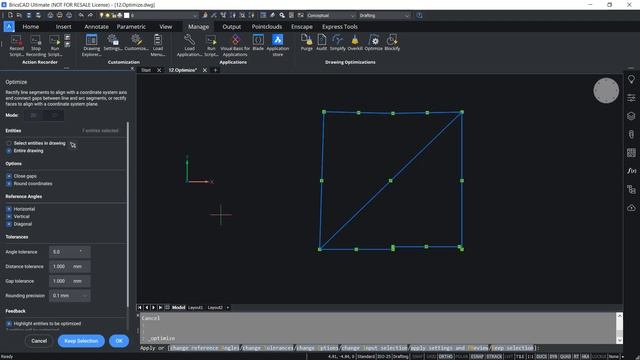
Task: Open the Settings ribbon tool
Action: pyautogui.click(x=113, y=42)
